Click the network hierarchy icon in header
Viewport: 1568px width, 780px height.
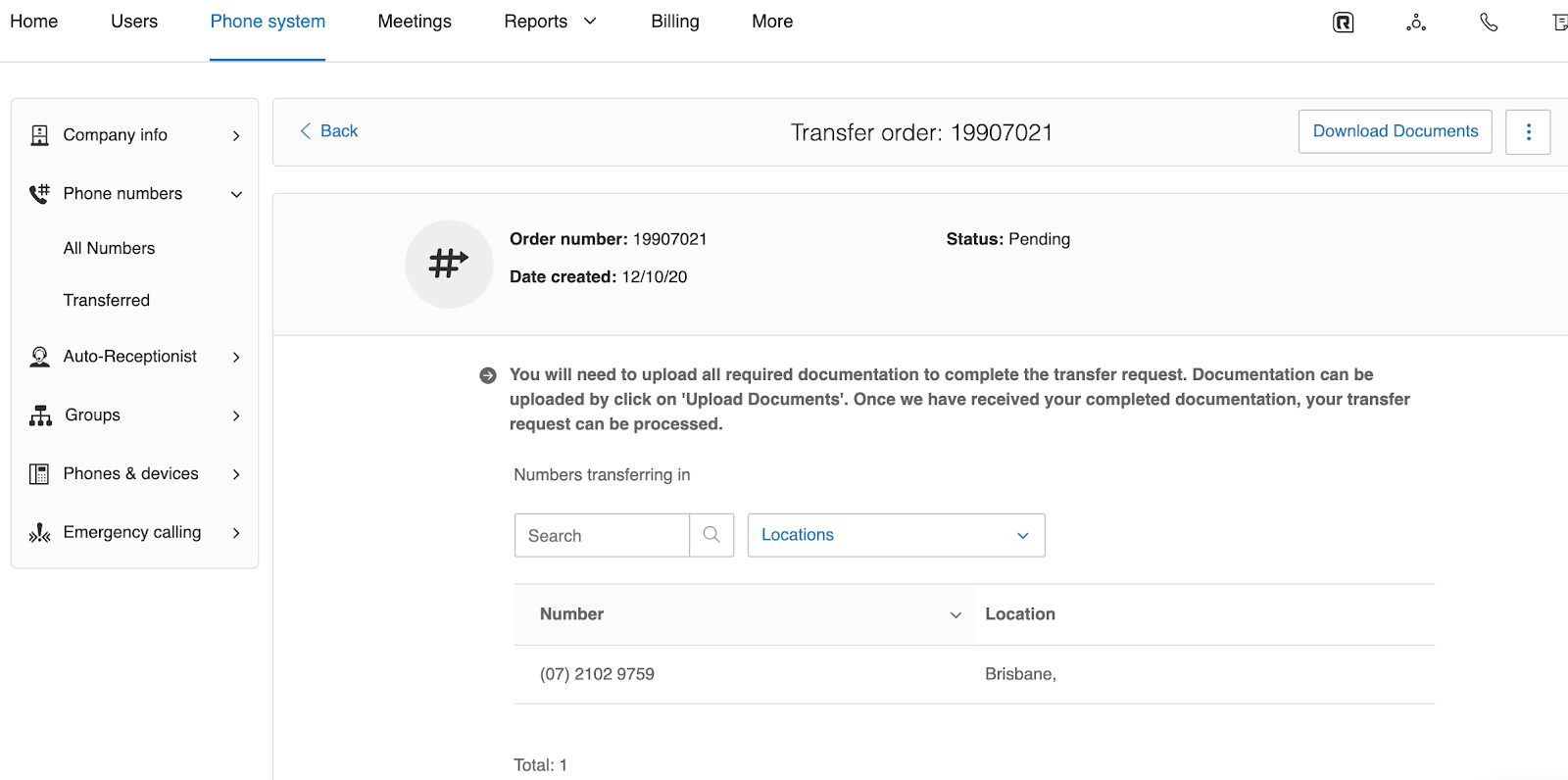tap(1416, 23)
